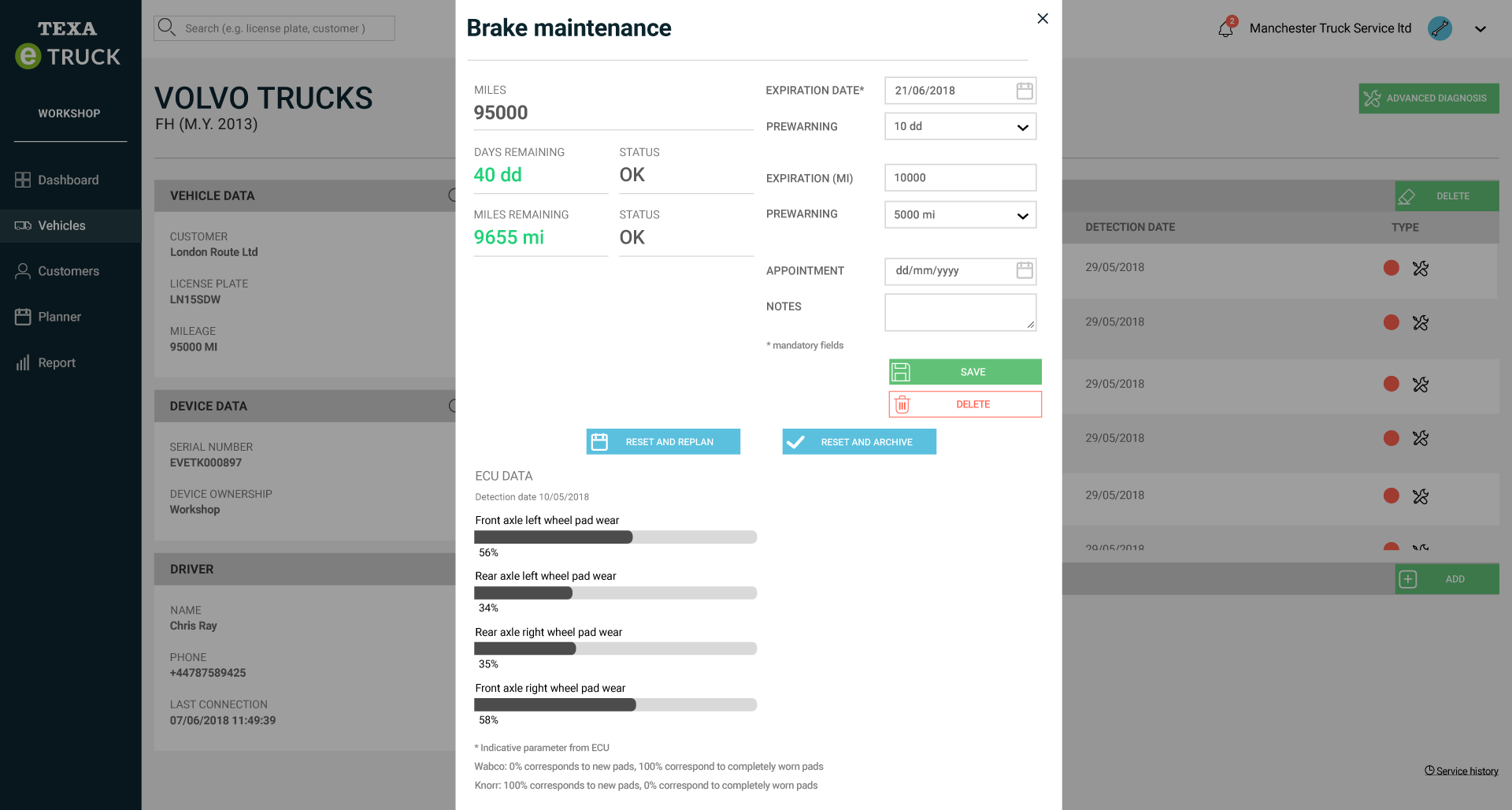Edit the expiration miles field 10000
The width and height of the screenshot is (1512, 810).
pyautogui.click(x=960, y=177)
